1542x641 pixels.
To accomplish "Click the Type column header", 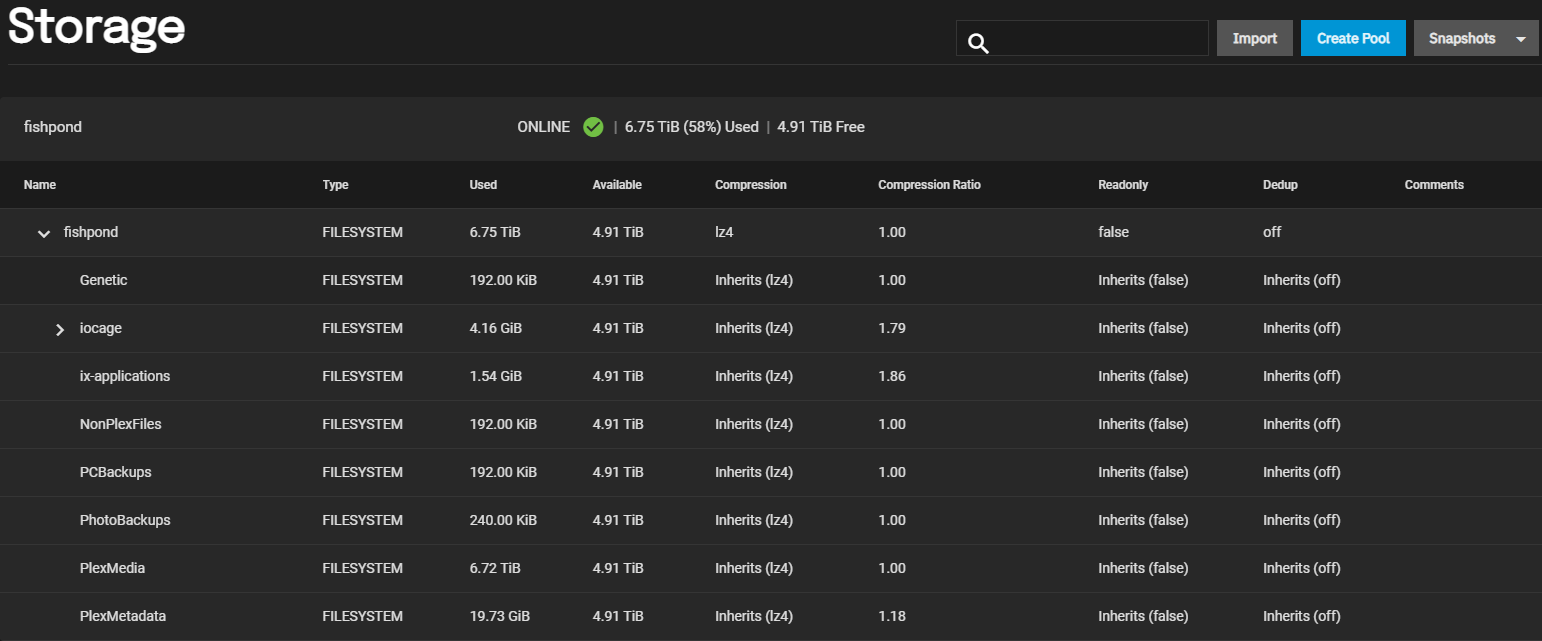I will (x=336, y=185).
